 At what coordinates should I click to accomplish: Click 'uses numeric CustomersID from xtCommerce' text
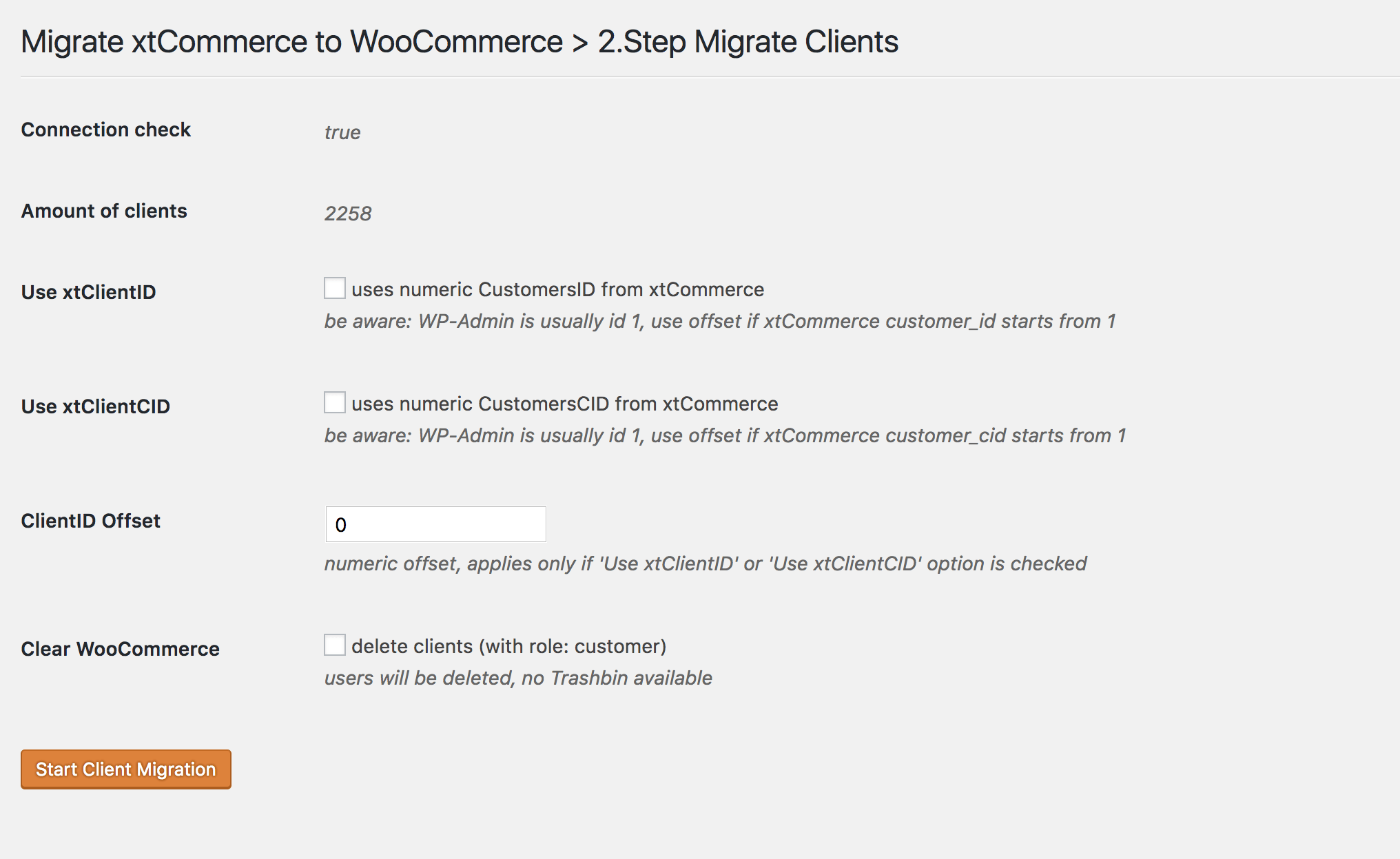(557, 289)
